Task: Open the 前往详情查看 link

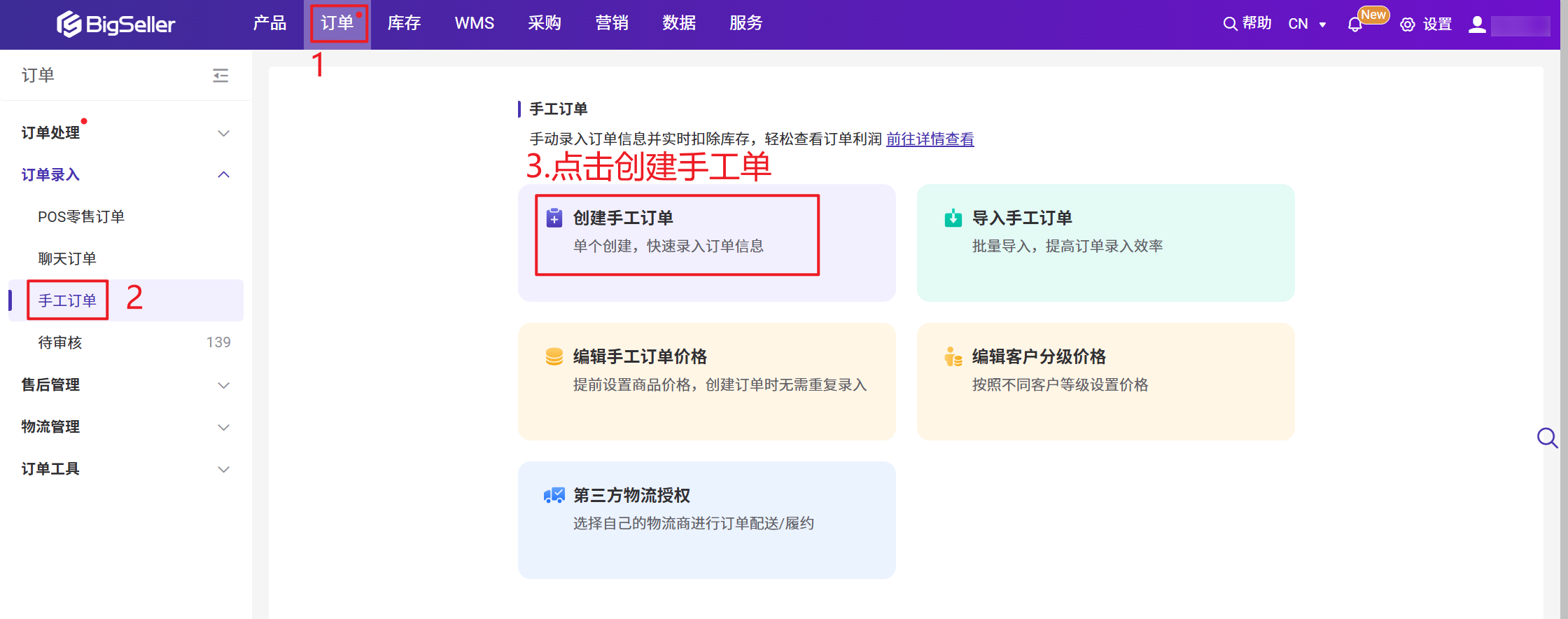Action: (x=930, y=139)
